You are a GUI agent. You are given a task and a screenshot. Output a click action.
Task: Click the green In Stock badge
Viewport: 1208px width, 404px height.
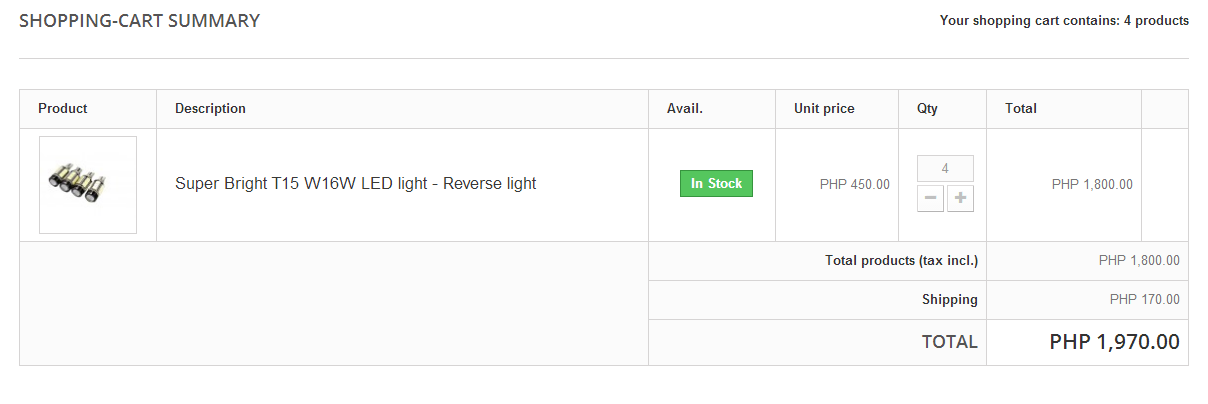716,184
